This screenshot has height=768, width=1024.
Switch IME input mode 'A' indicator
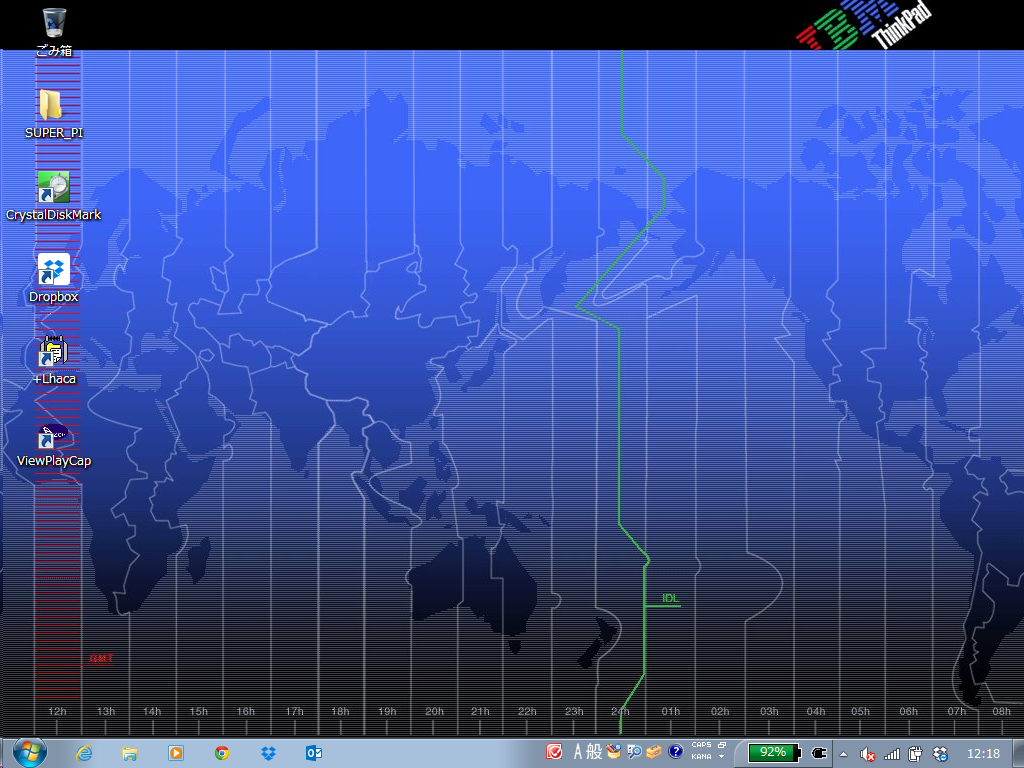pos(577,752)
